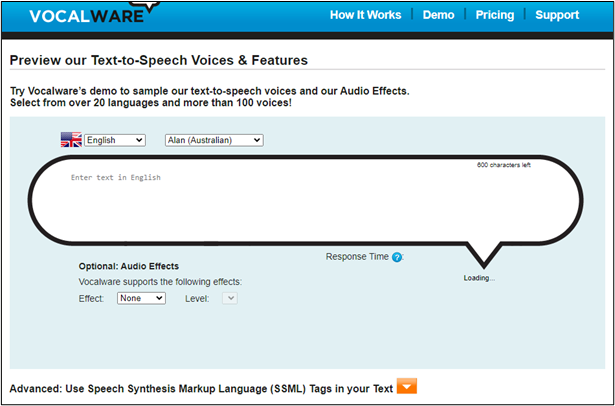Click the 600 characters left counter
The image size is (615, 406).
pyautogui.click(x=504, y=165)
